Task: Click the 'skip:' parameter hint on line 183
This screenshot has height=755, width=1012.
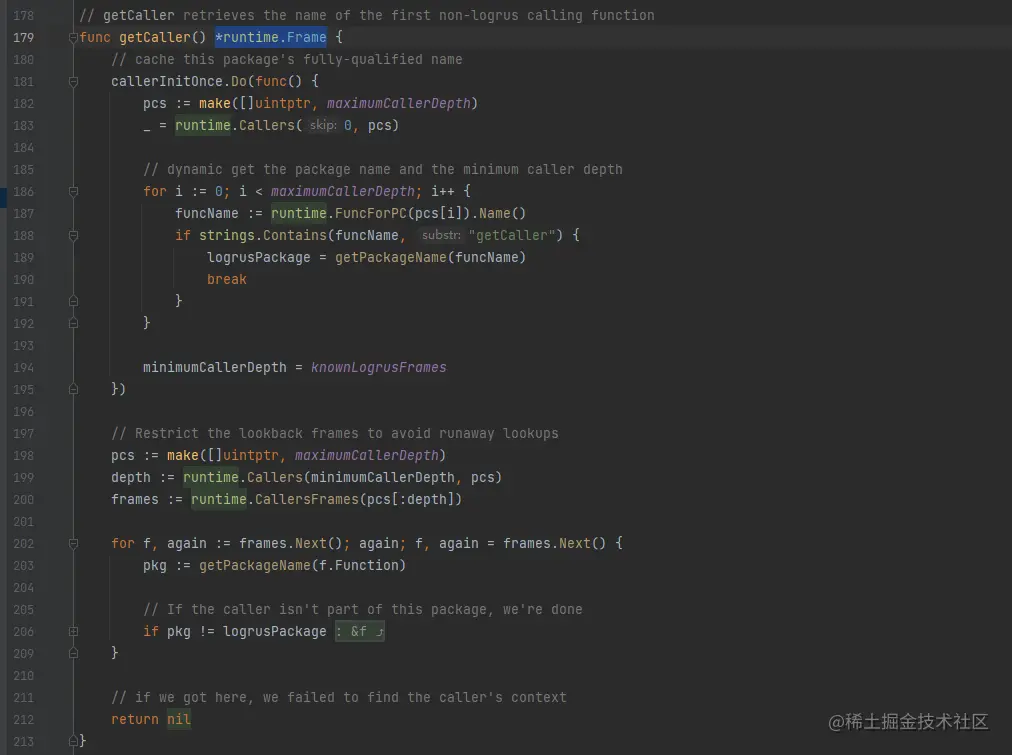Action: tap(323, 125)
